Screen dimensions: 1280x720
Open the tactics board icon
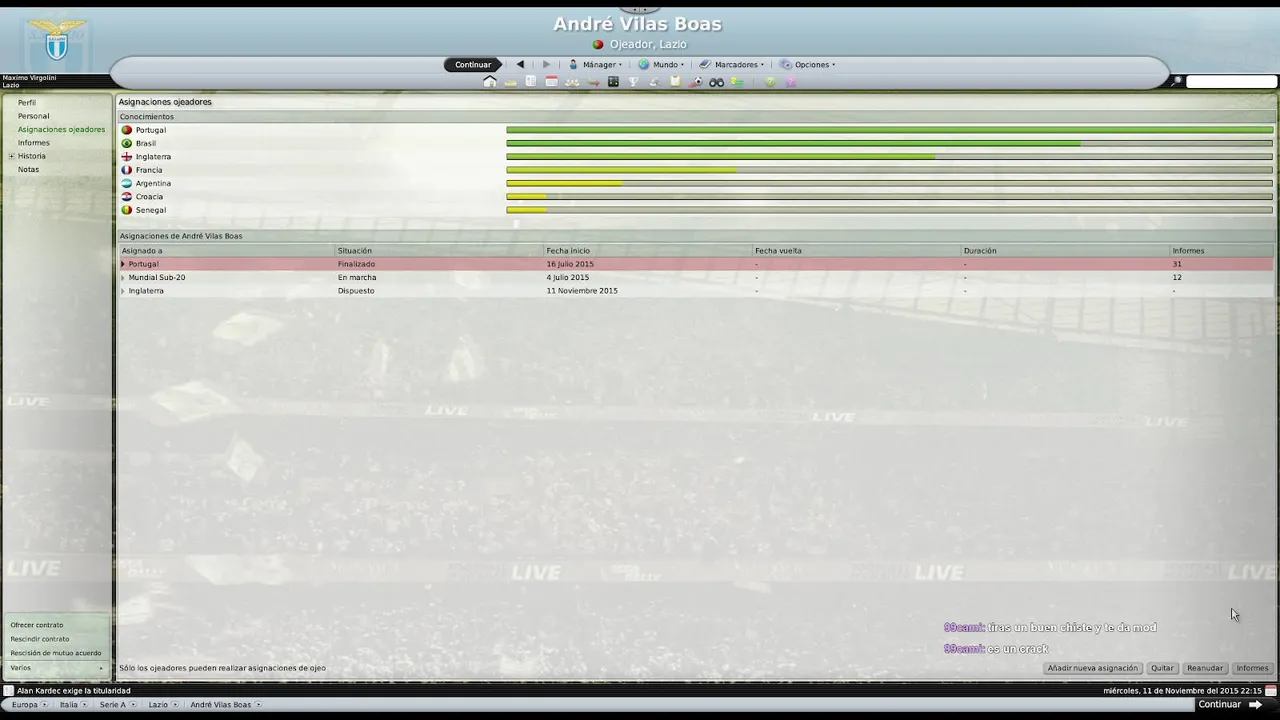pyautogui.click(x=613, y=82)
